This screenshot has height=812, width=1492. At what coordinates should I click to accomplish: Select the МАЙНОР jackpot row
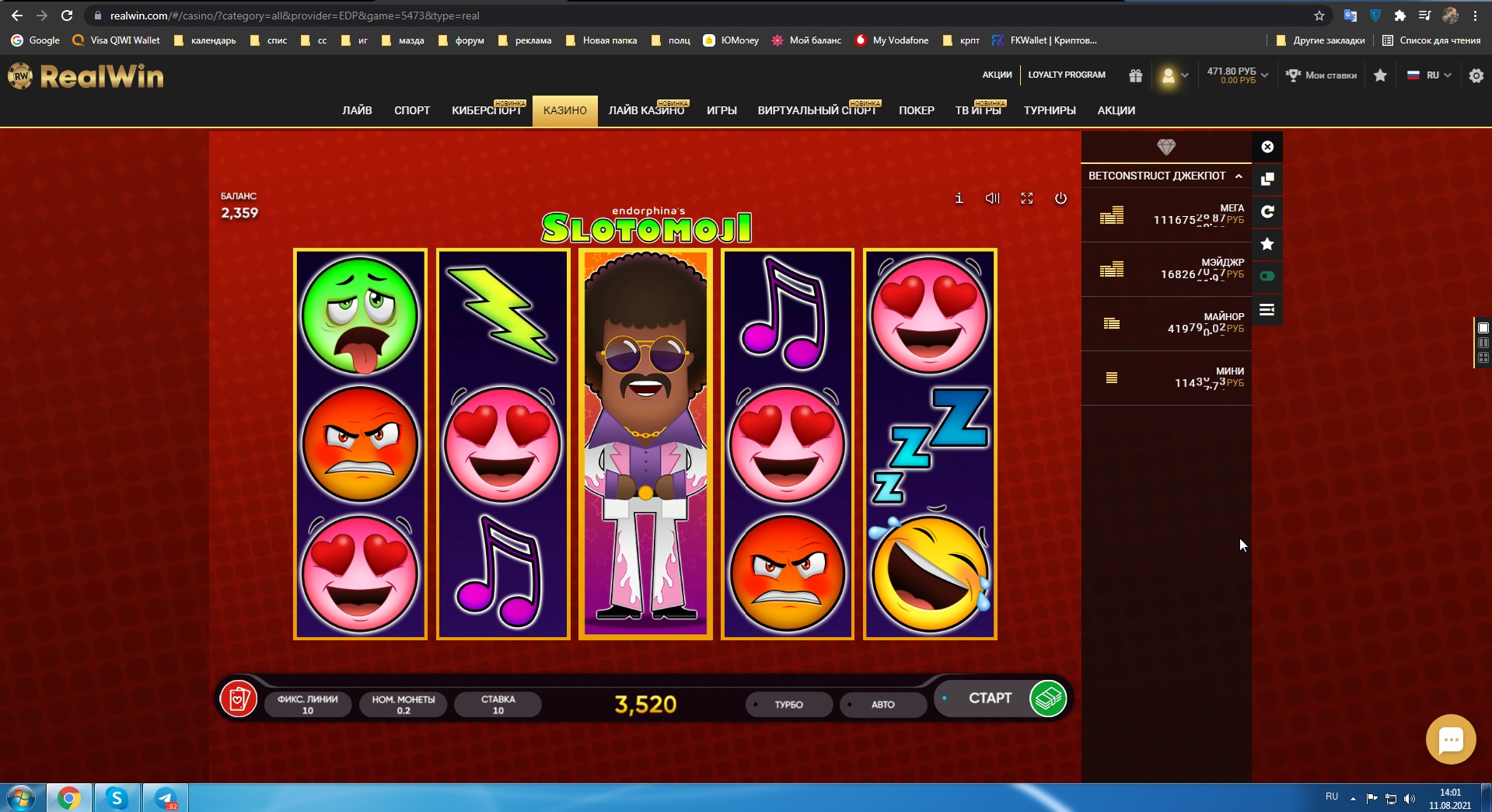(1166, 324)
